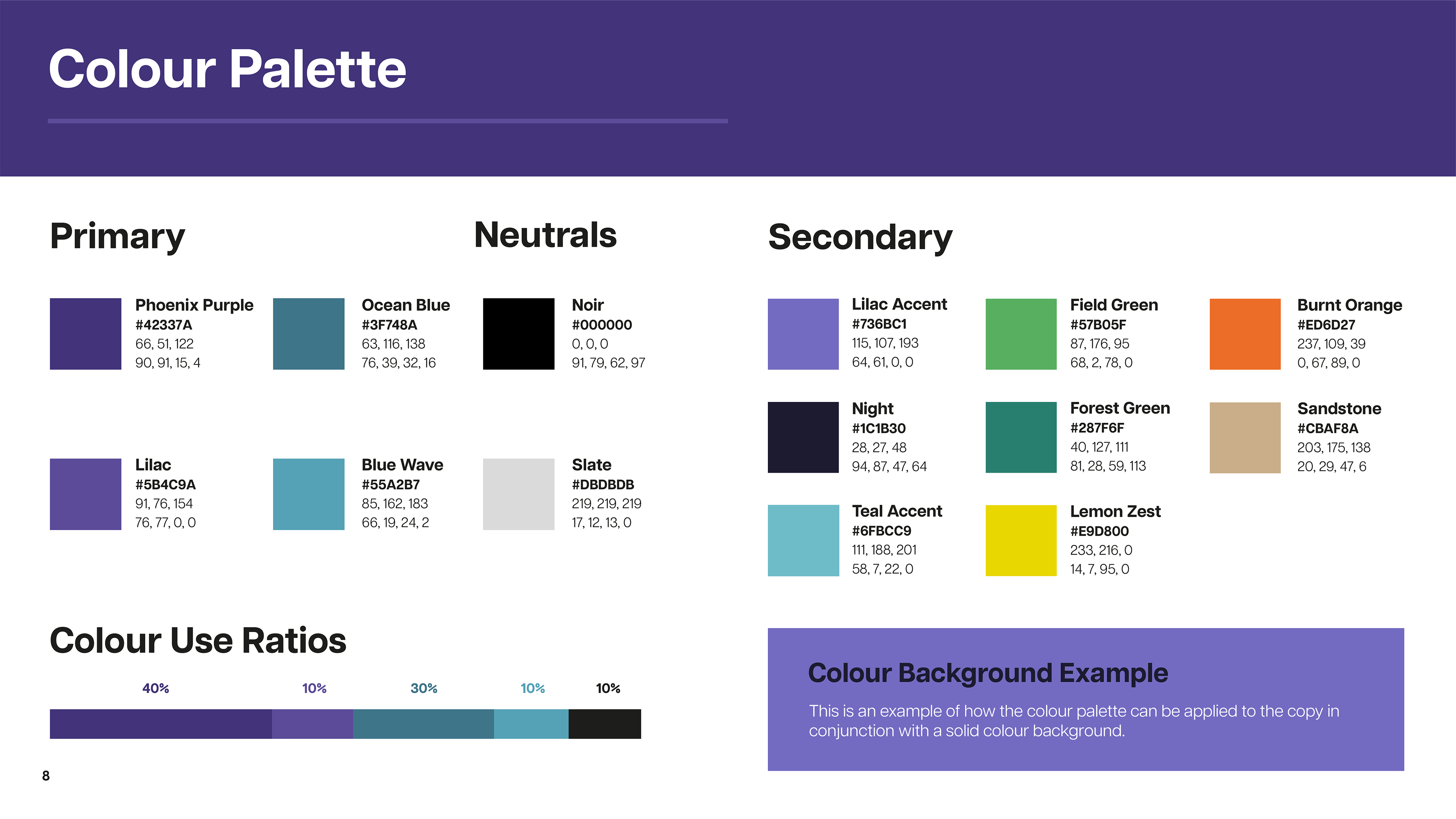Click the 40% Phoenix Purple ratio bar segment
The width and height of the screenshot is (1456, 819).
160,724
